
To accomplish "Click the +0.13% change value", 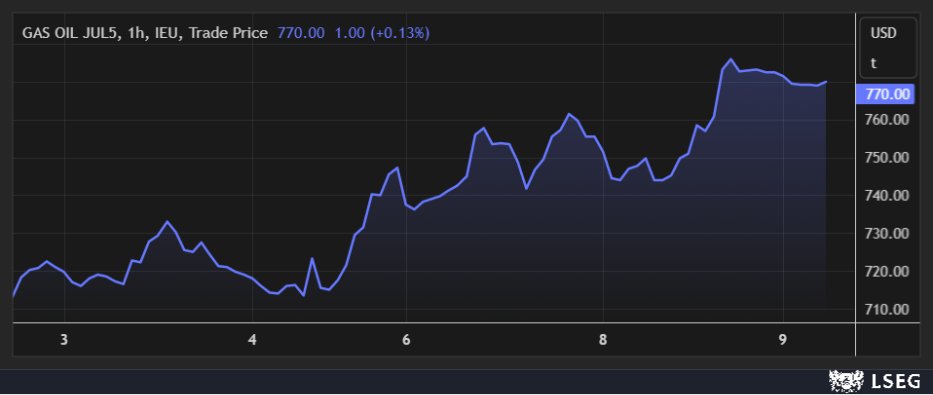I will pos(400,33).
